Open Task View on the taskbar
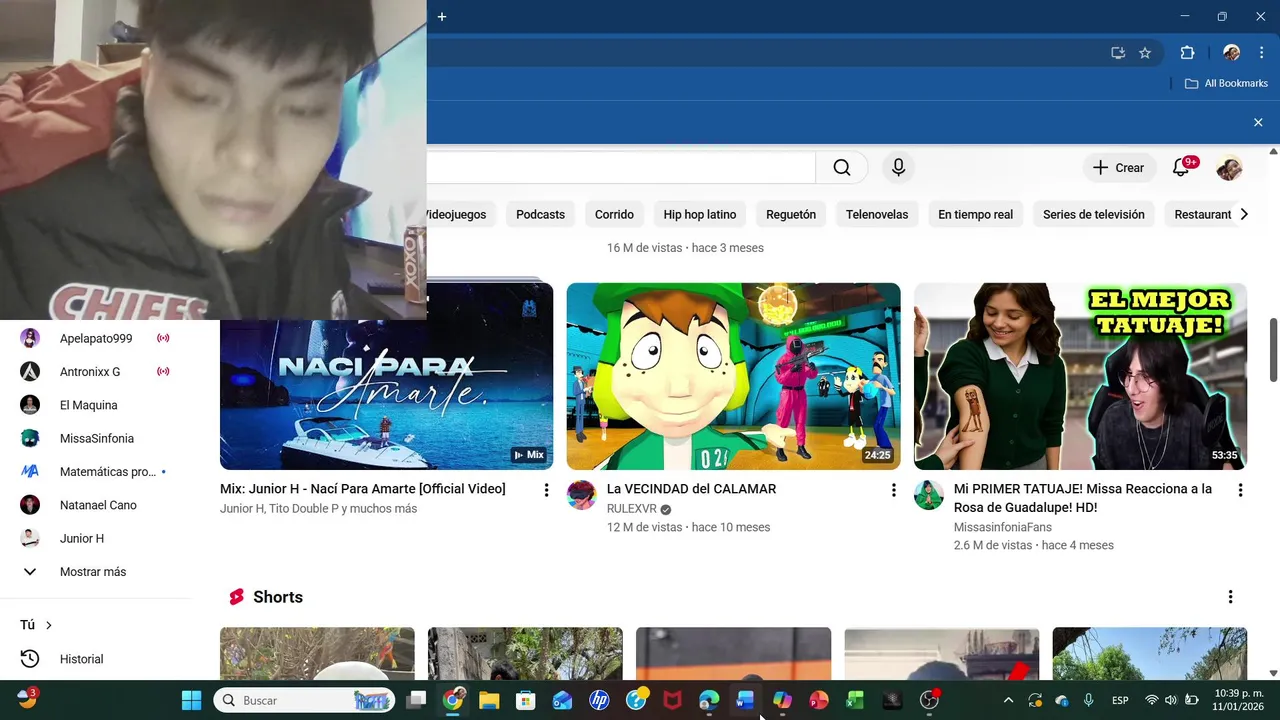Screen dimensions: 1280x720 pos(417,700)
